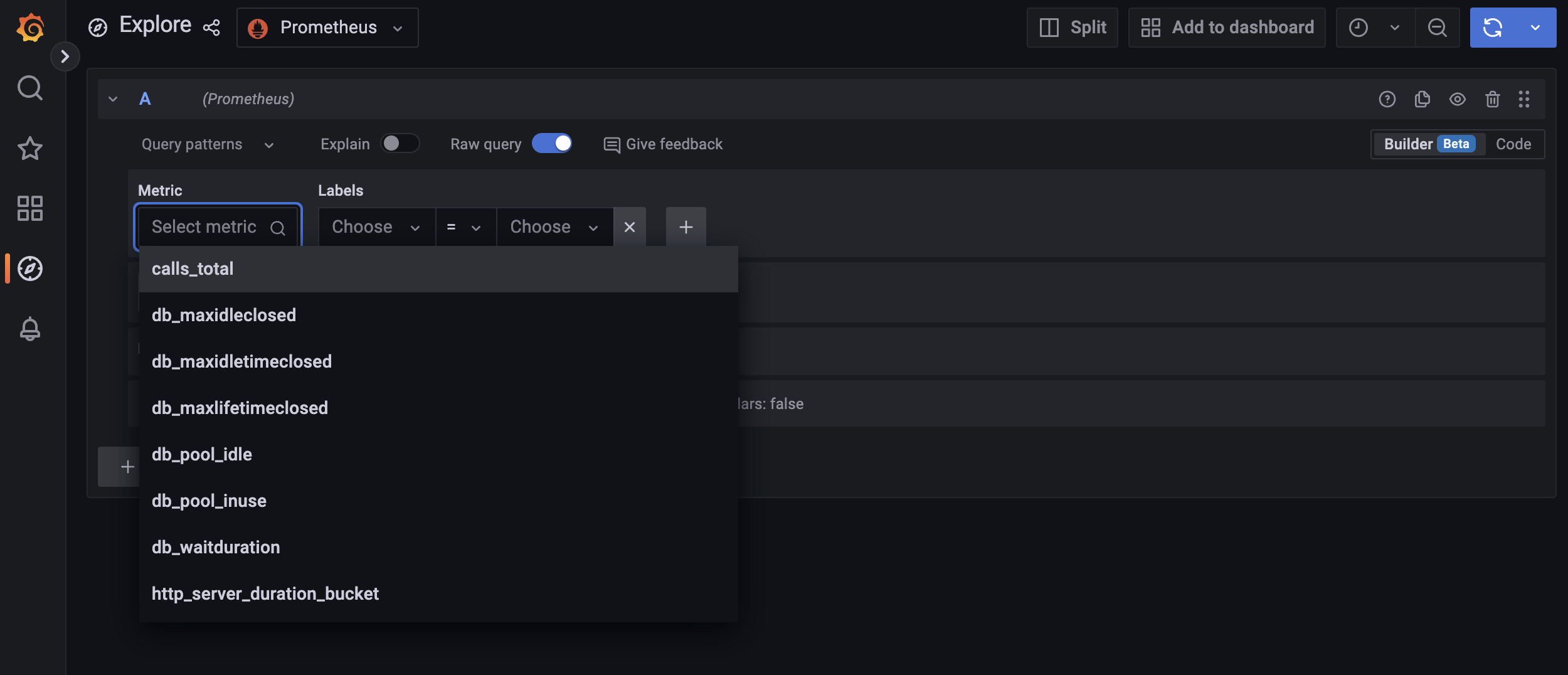Image resolution: width=1568 pixels, height=675 pixels.
Task: Select the Builder tab
Action: pos(1411,144)
